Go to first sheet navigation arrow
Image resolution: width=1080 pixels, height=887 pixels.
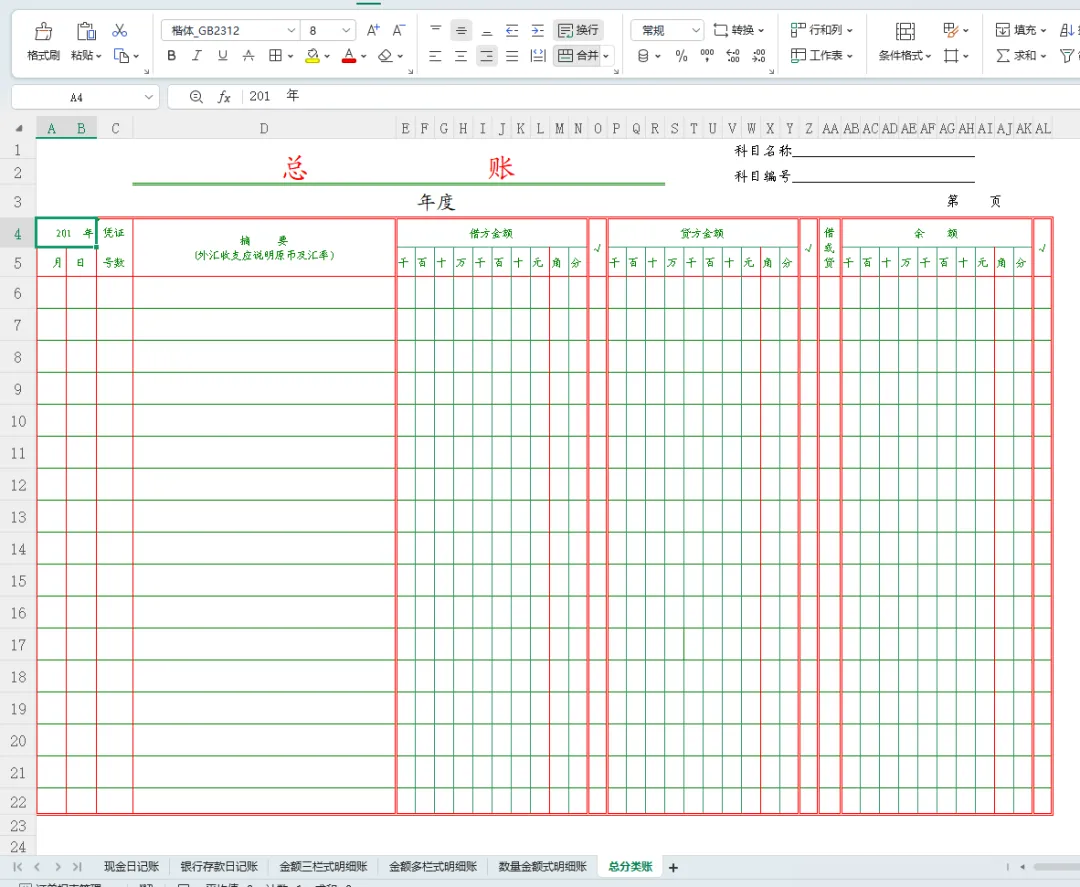(x=18, y=867)
